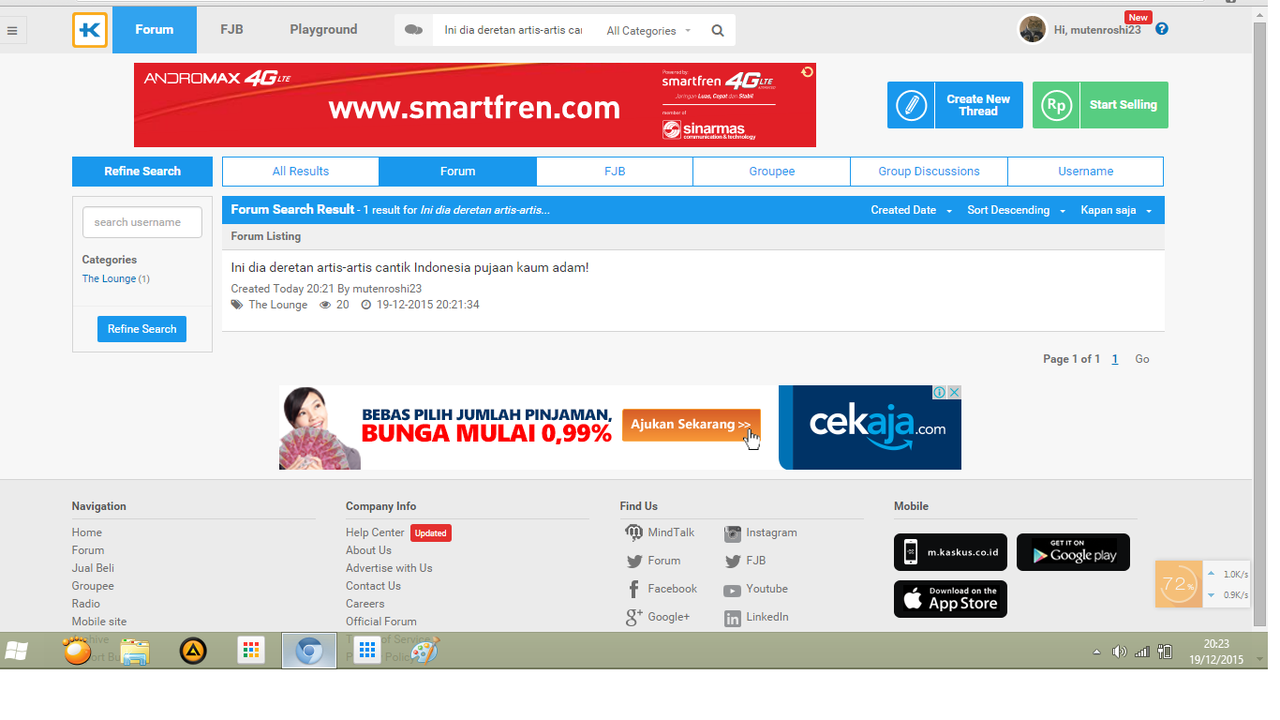The width and height of the screenshot is (1280, 720).
Task: Select the Group Discussions search tab
Action: 929,171
